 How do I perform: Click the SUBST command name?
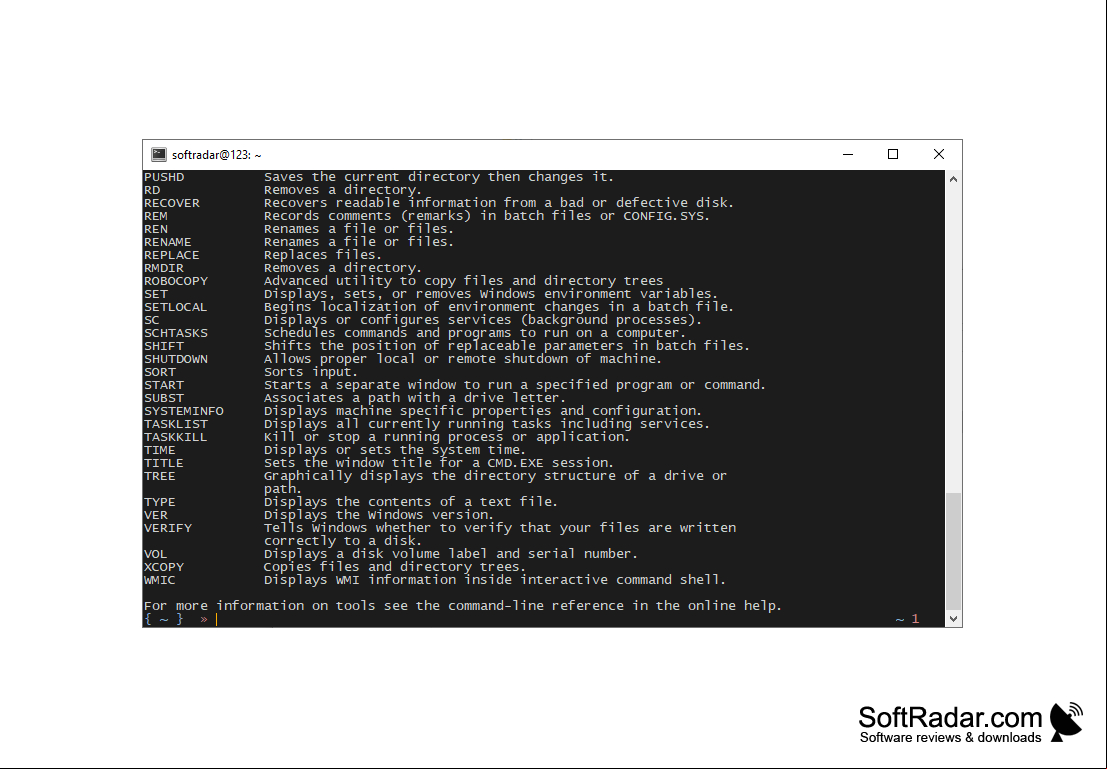(x=164, y=398)
